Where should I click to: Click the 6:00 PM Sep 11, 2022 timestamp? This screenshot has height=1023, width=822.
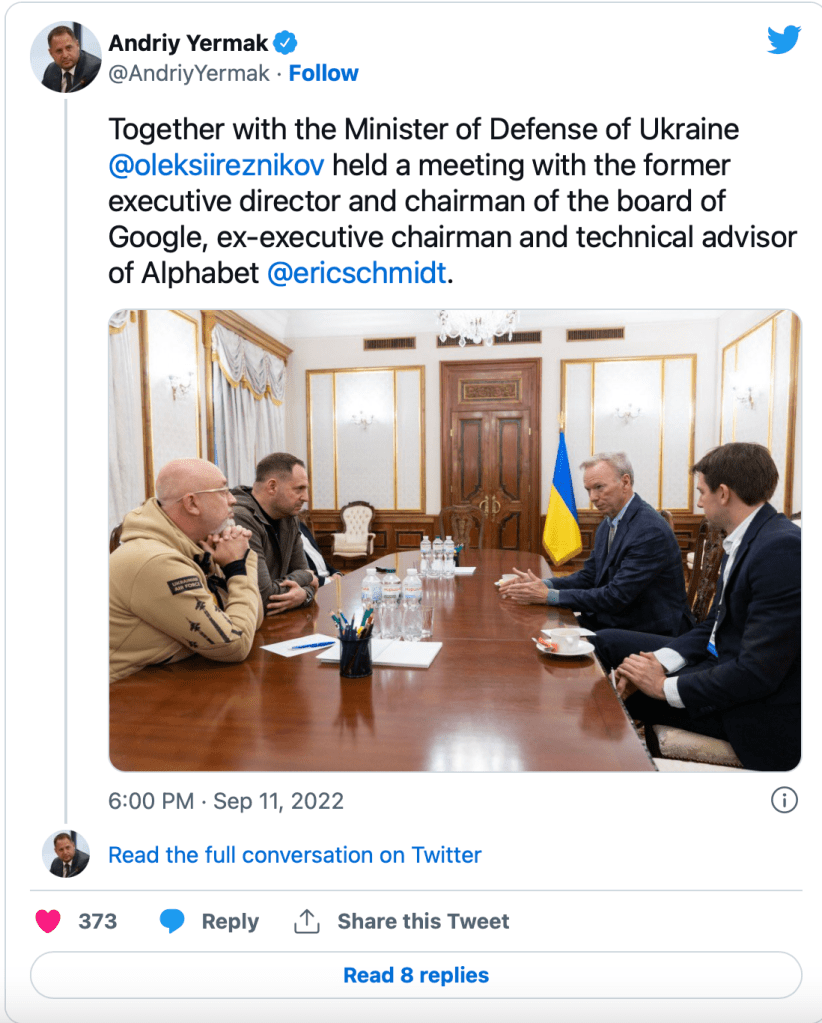coord(226,801)
